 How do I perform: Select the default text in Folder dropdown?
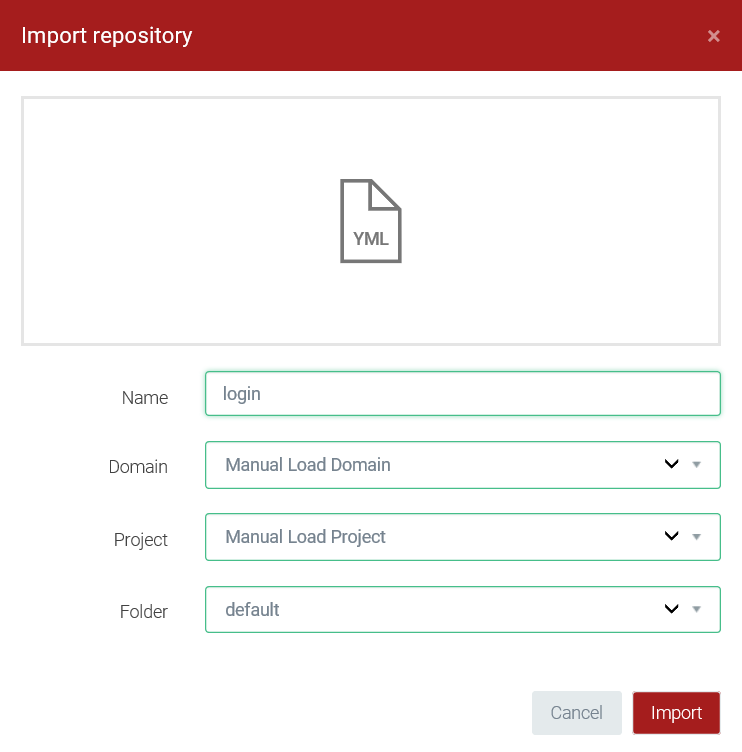click(x=252, y=609)
